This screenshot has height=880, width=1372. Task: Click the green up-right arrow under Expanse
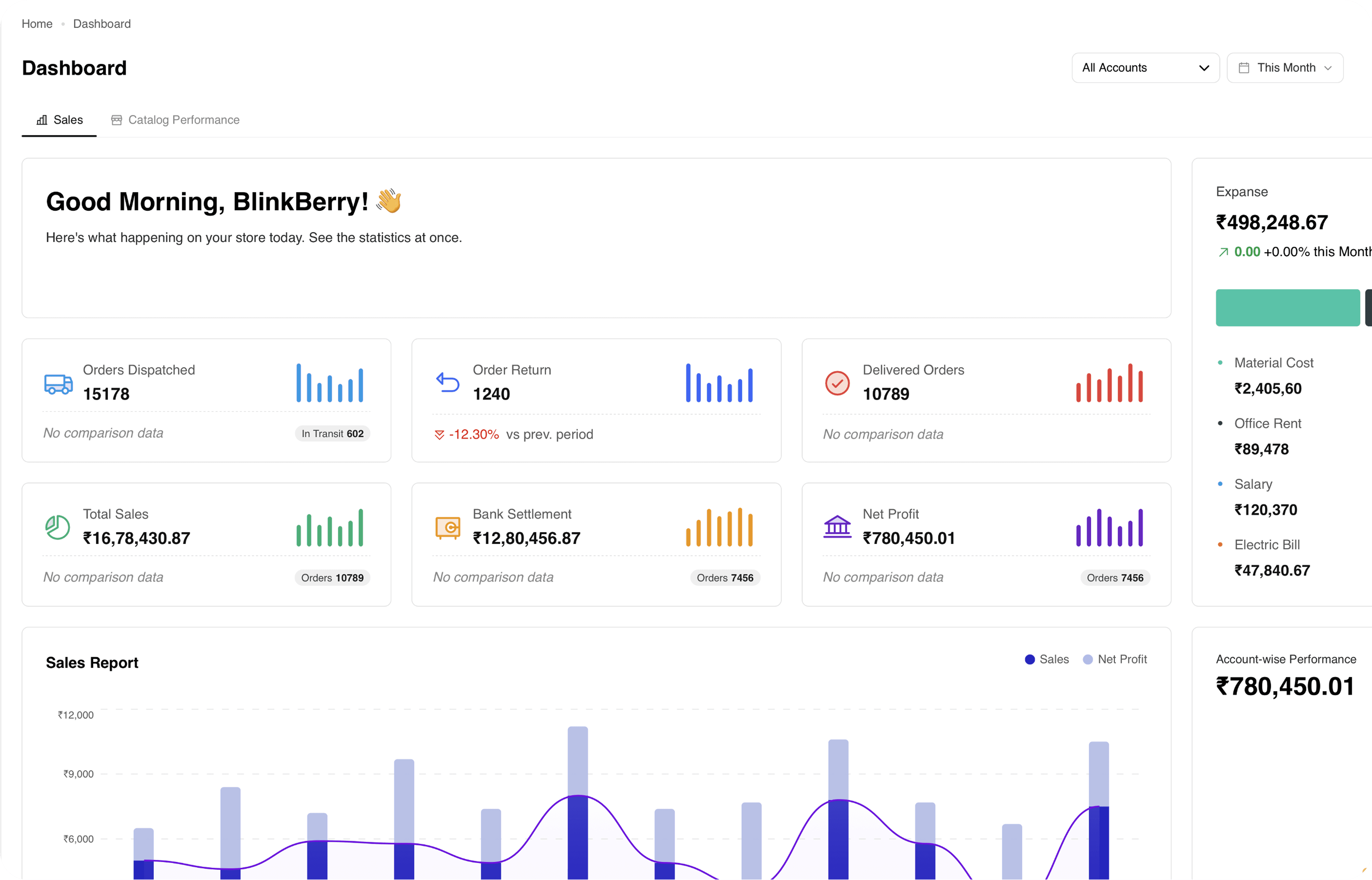pos(1223,252)
